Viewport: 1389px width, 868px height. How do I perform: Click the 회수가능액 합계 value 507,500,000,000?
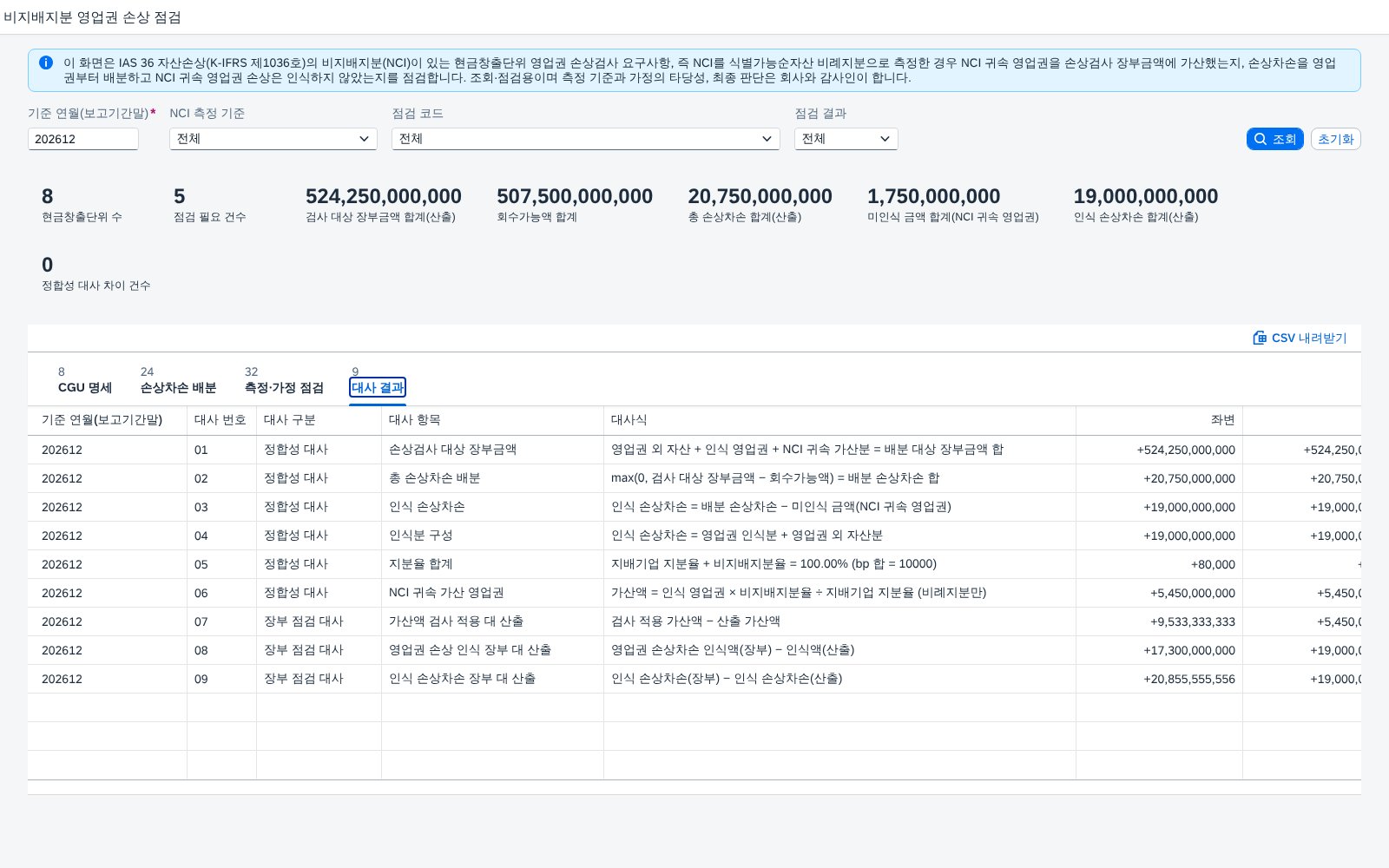tap(575, 196)
